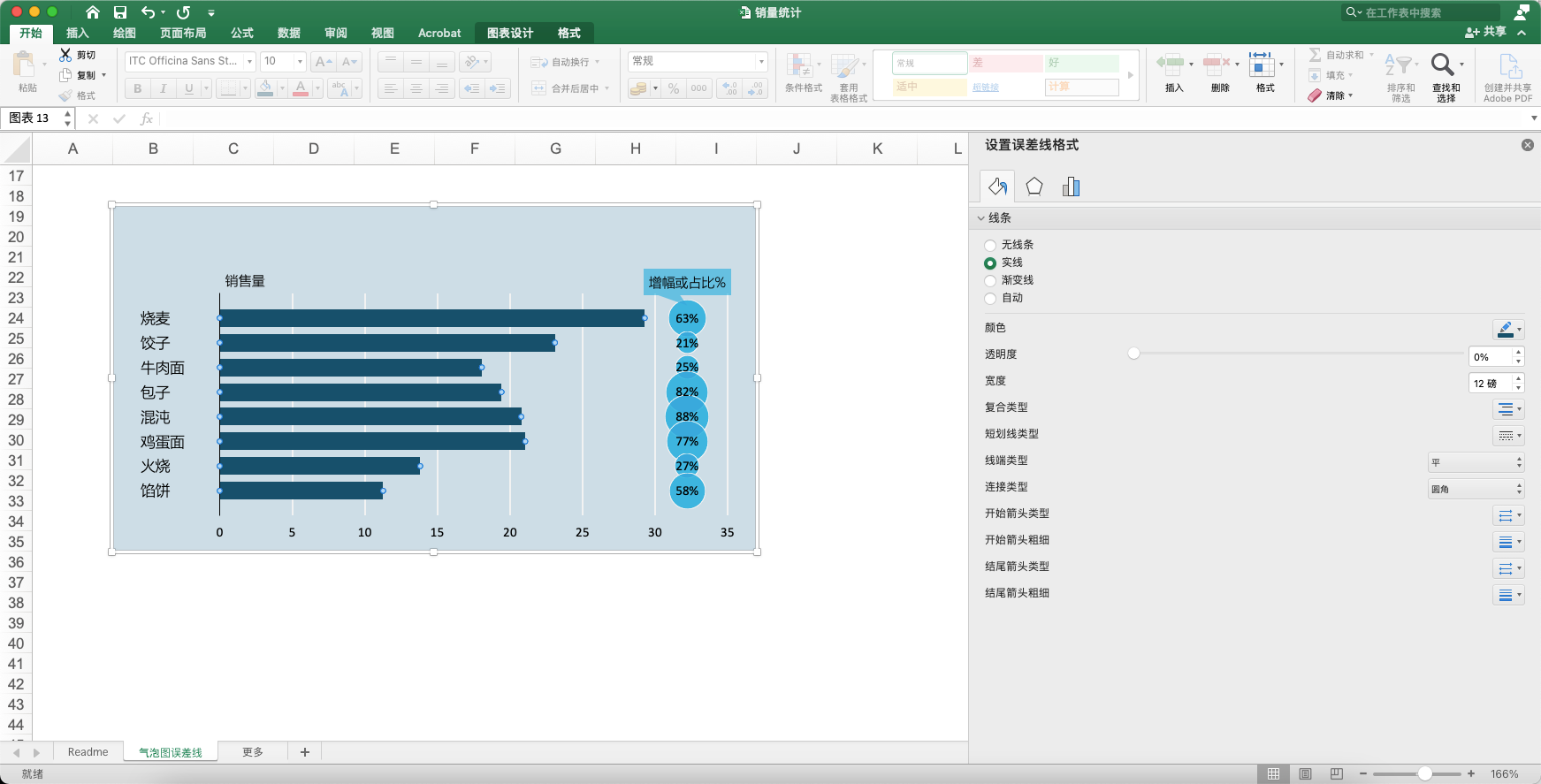Select Solid line option (实线)
This screenshot has height=784, width=1541.
[990, 263]
